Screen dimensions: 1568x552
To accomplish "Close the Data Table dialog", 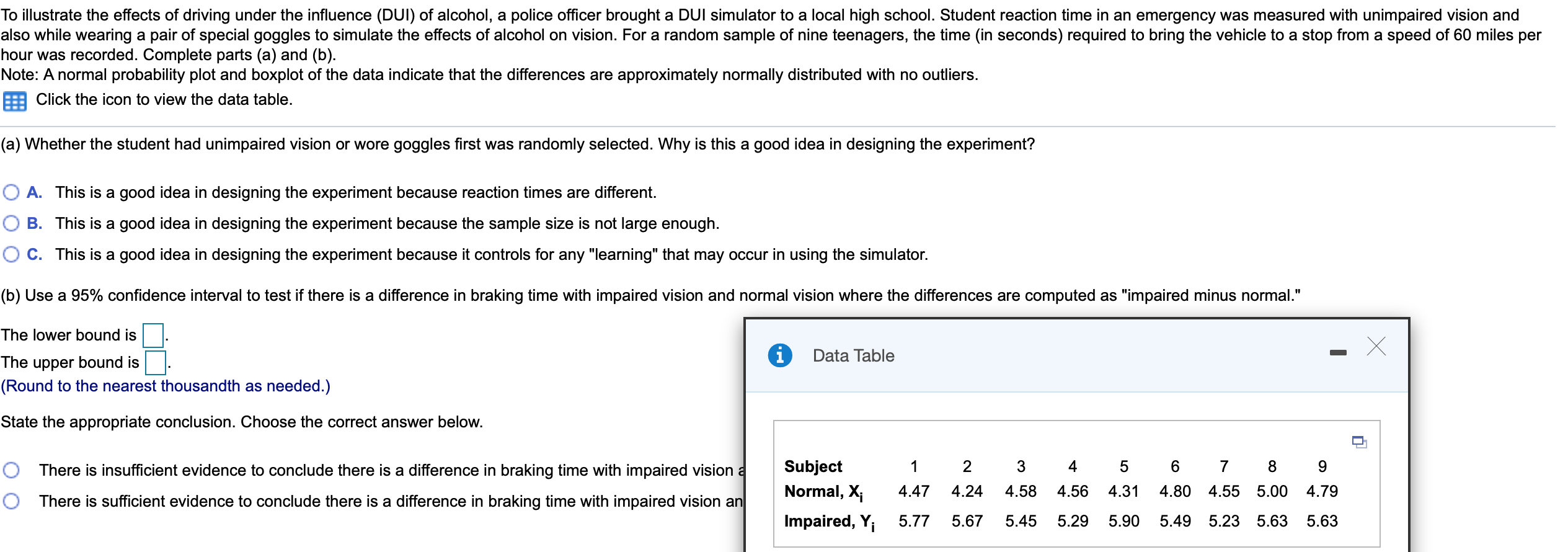I will pos(1376,346).
